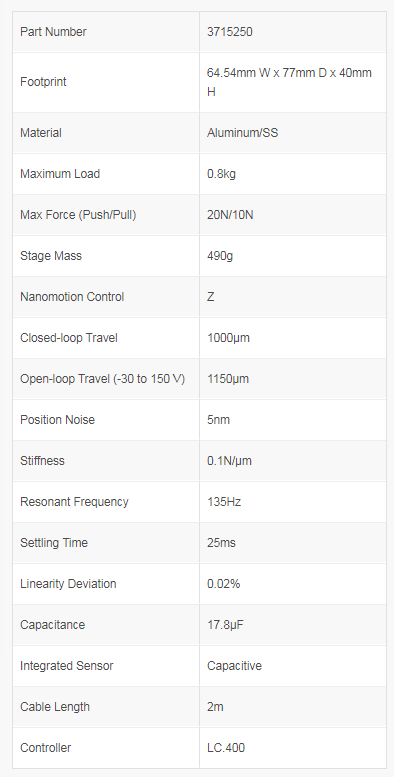Click the Material label
The width and height of the screenshot is (394, 777).
pyautogui.click(x=41, y=133)
